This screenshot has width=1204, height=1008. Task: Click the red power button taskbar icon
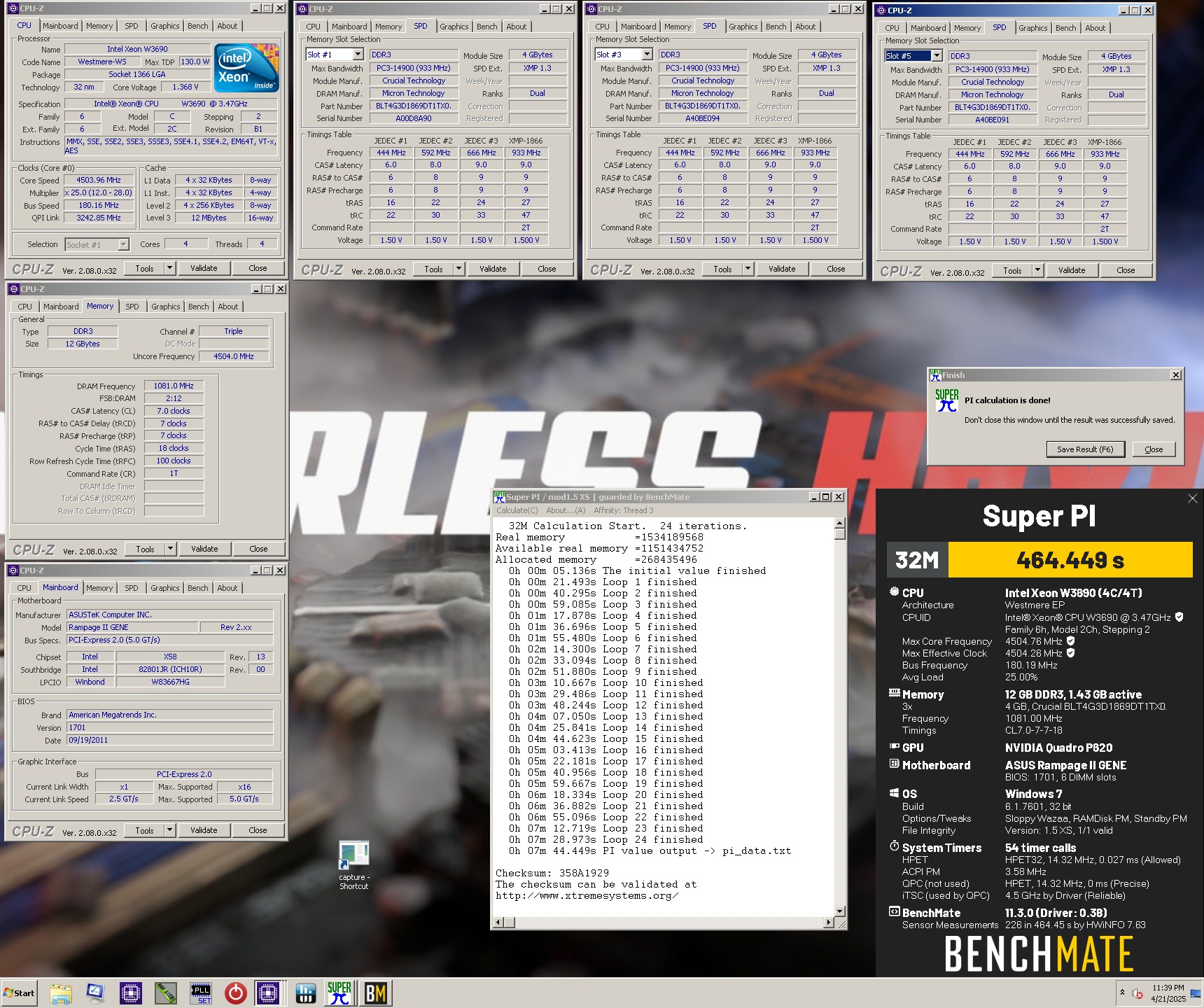[236, 993]
